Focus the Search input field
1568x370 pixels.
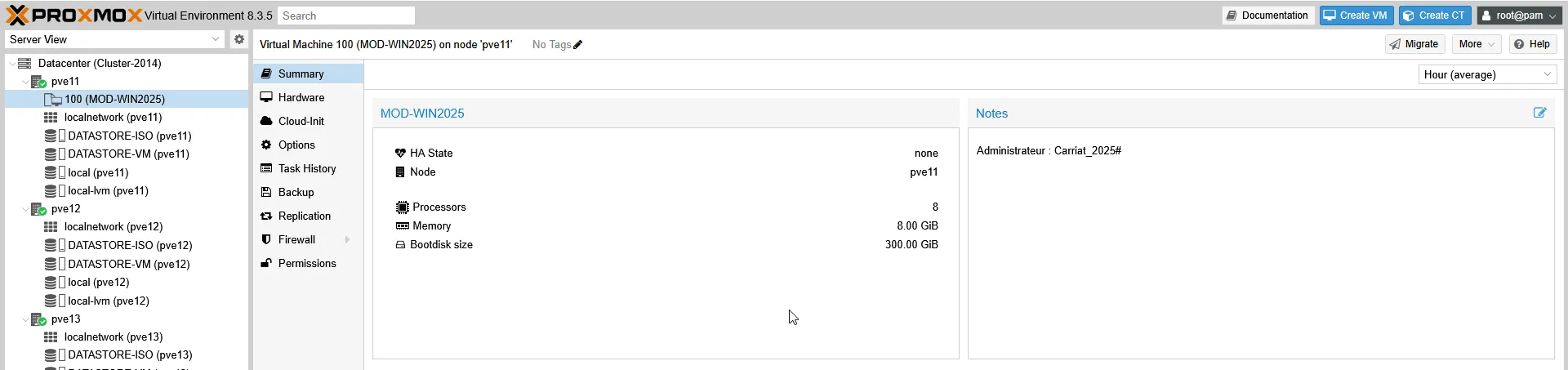click(x=345, y=16)
